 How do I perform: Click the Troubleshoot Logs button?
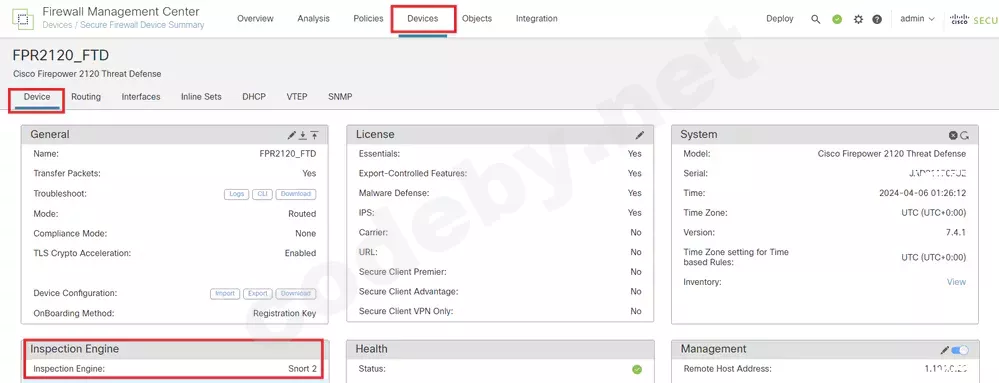(x=236, y=194)
